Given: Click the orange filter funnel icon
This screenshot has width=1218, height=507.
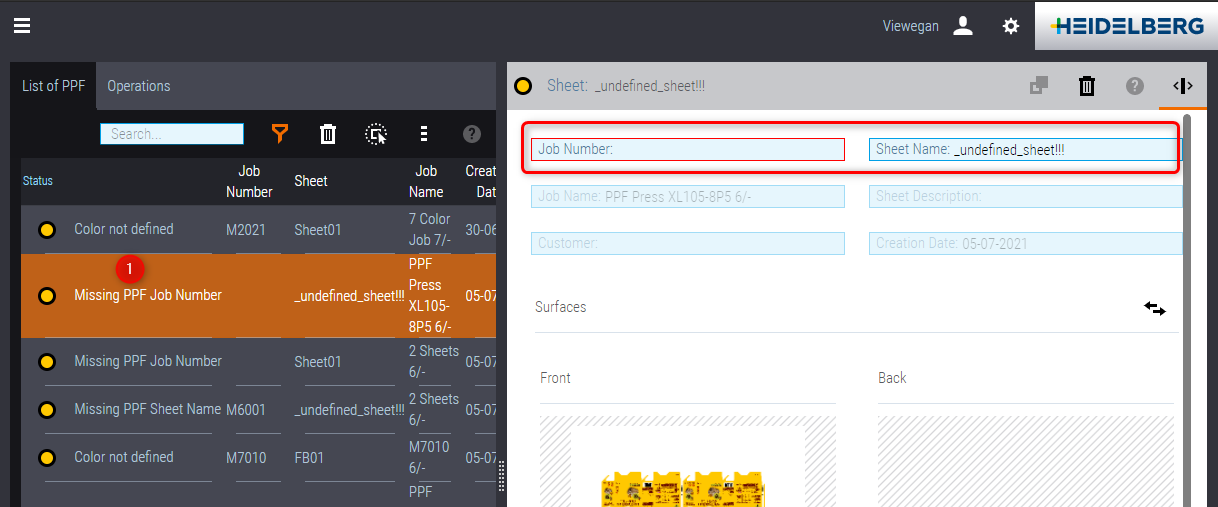Looking at the screenshot, I should click(280, 134).
